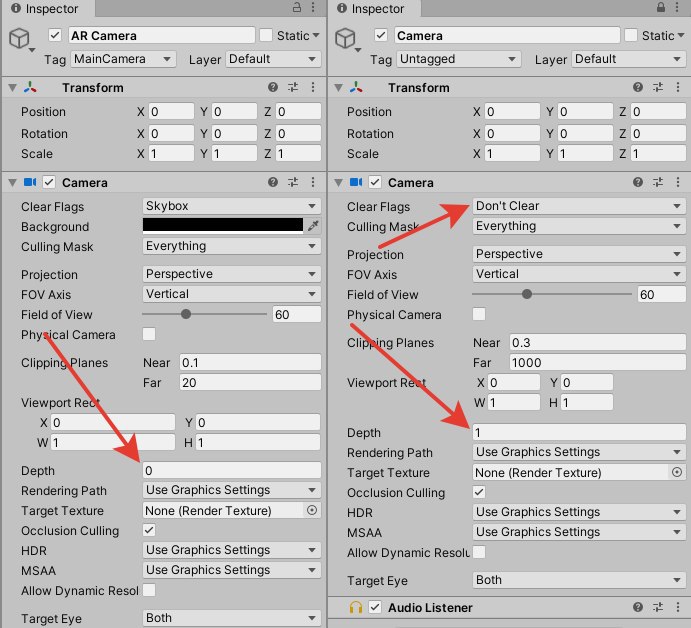
Task: Click the lock icon in AR Camera Inspector
Action: click(297, 7)
